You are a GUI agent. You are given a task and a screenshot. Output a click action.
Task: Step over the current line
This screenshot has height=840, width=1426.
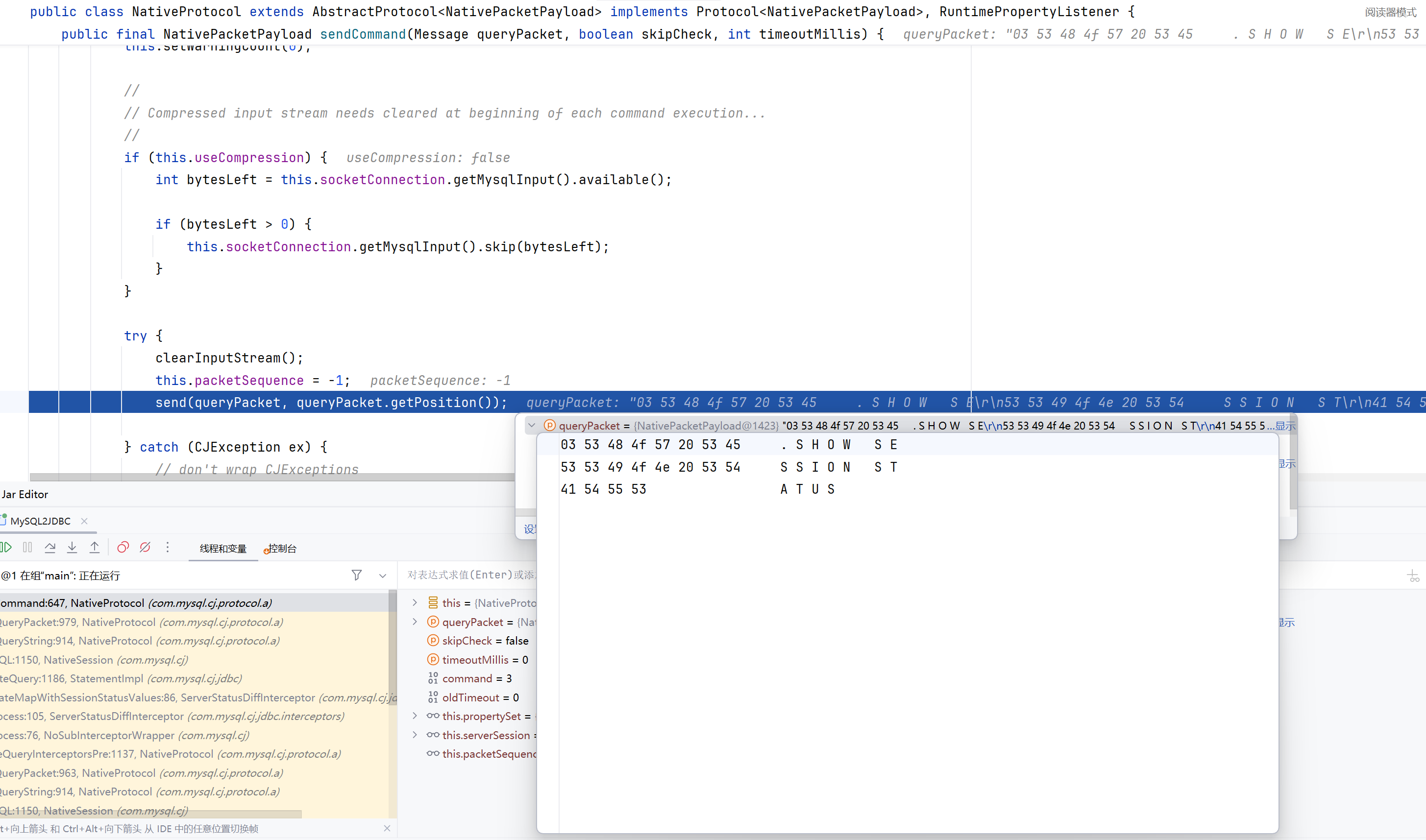tap(50, 548)
